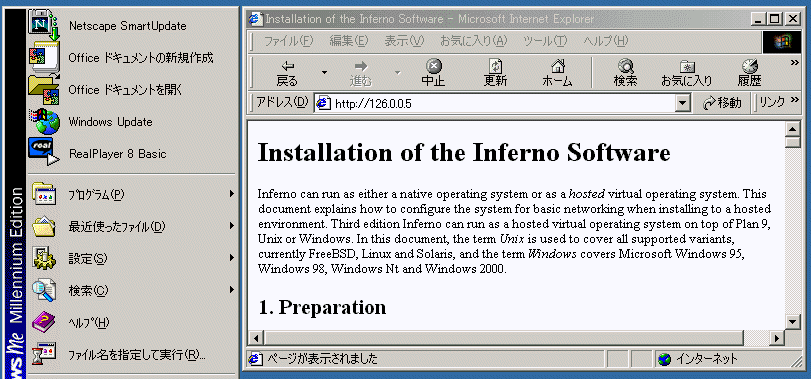The width and height of the screenshot is (811, 379).
Task: Expand the 検索(C) submenu arrow
Action: pyautogui.click(x=232, y=291)
